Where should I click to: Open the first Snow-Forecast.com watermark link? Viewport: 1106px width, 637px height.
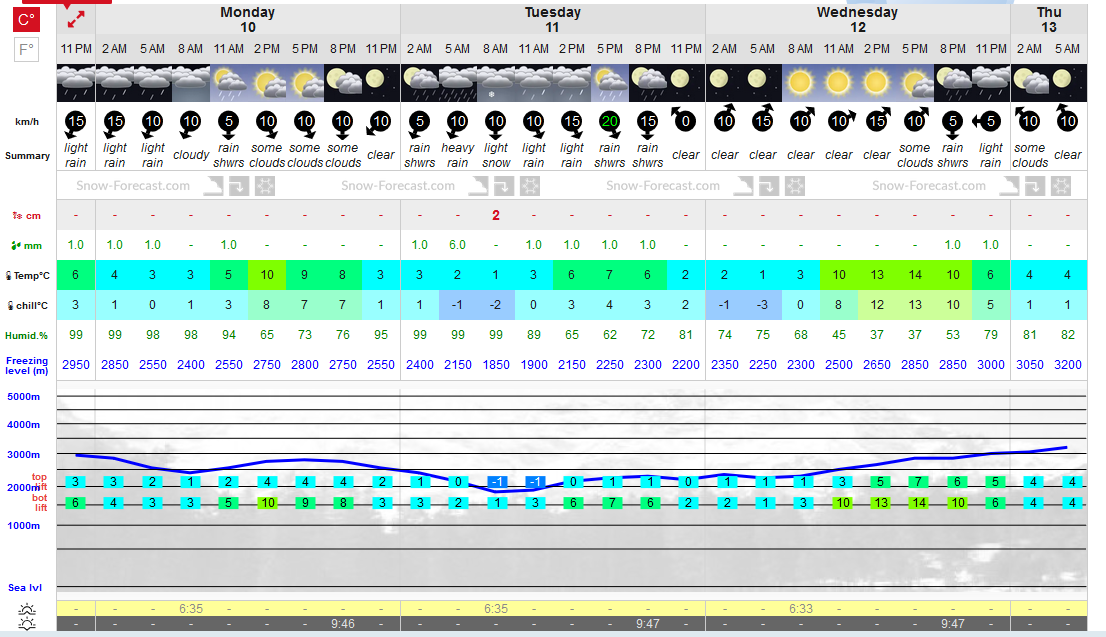pos(133,186)
